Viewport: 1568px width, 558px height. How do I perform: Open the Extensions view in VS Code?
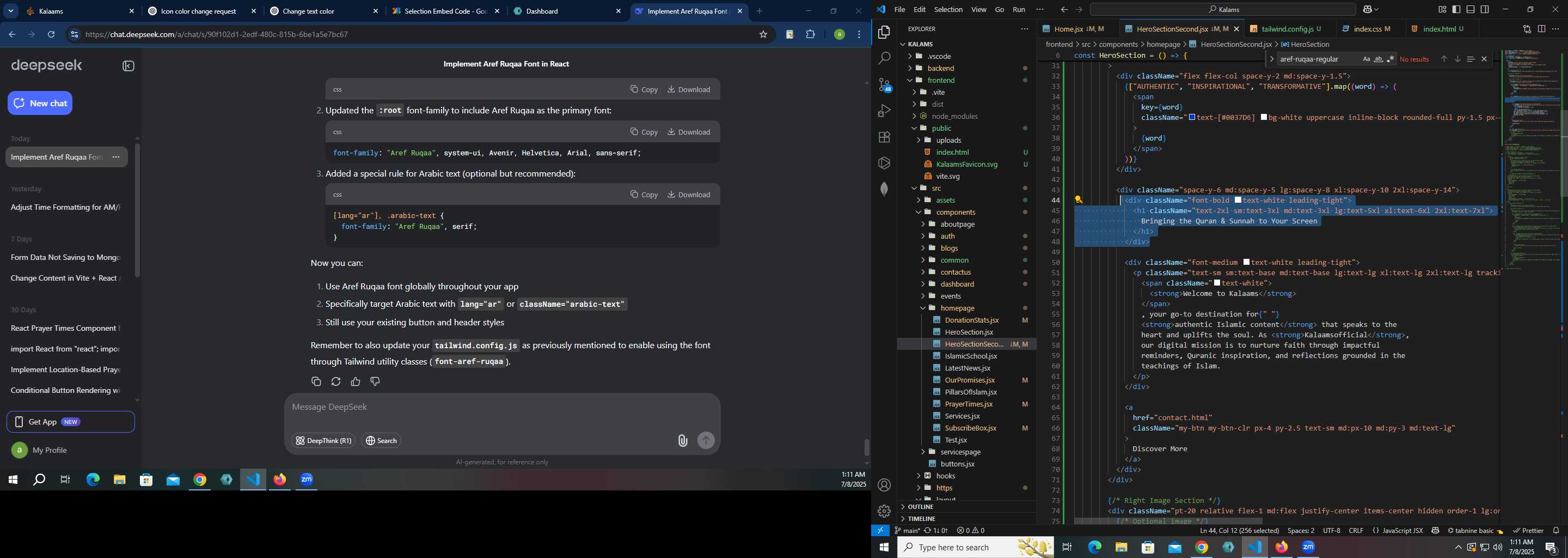884,137
